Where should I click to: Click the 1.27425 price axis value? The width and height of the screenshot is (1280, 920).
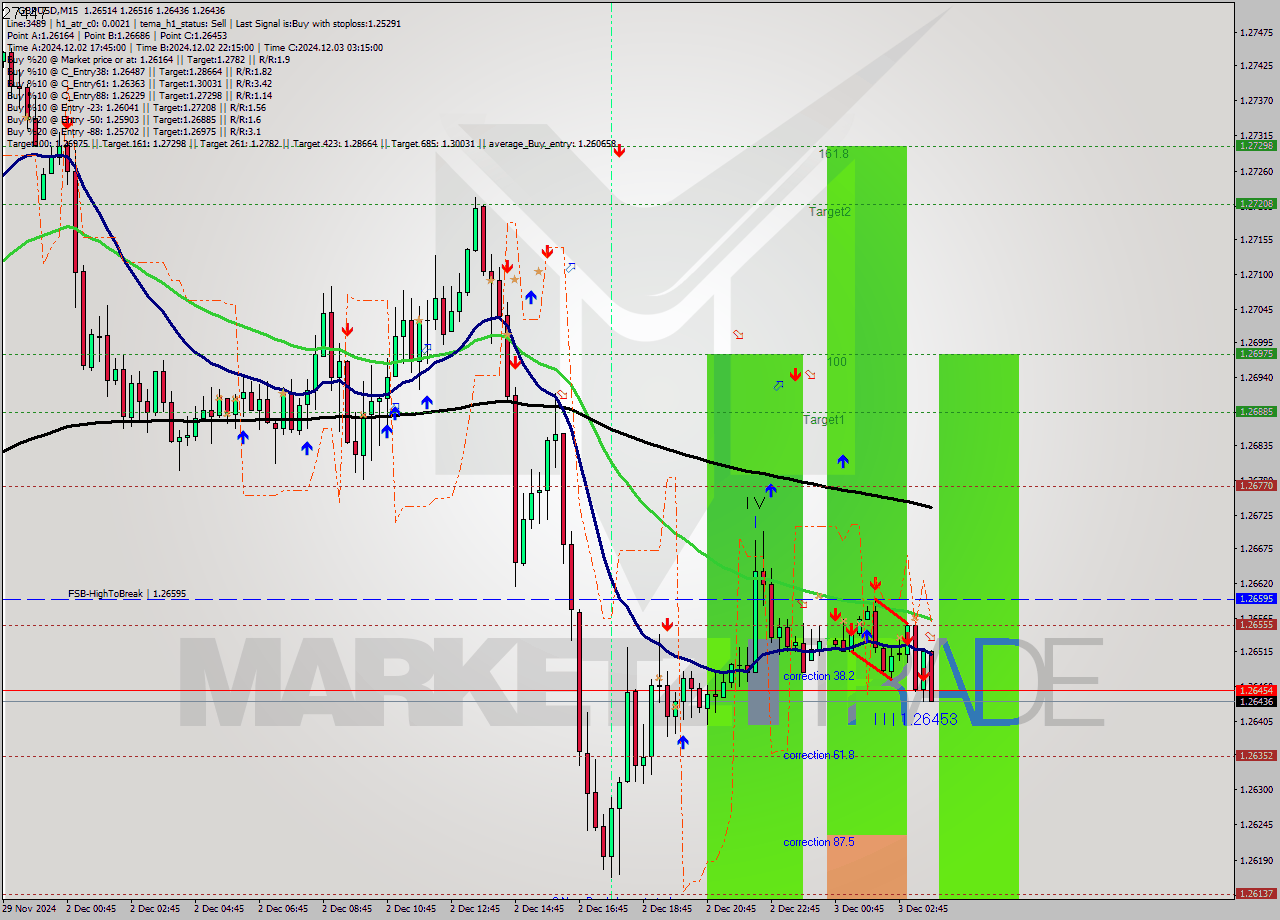click(1255, 66)
